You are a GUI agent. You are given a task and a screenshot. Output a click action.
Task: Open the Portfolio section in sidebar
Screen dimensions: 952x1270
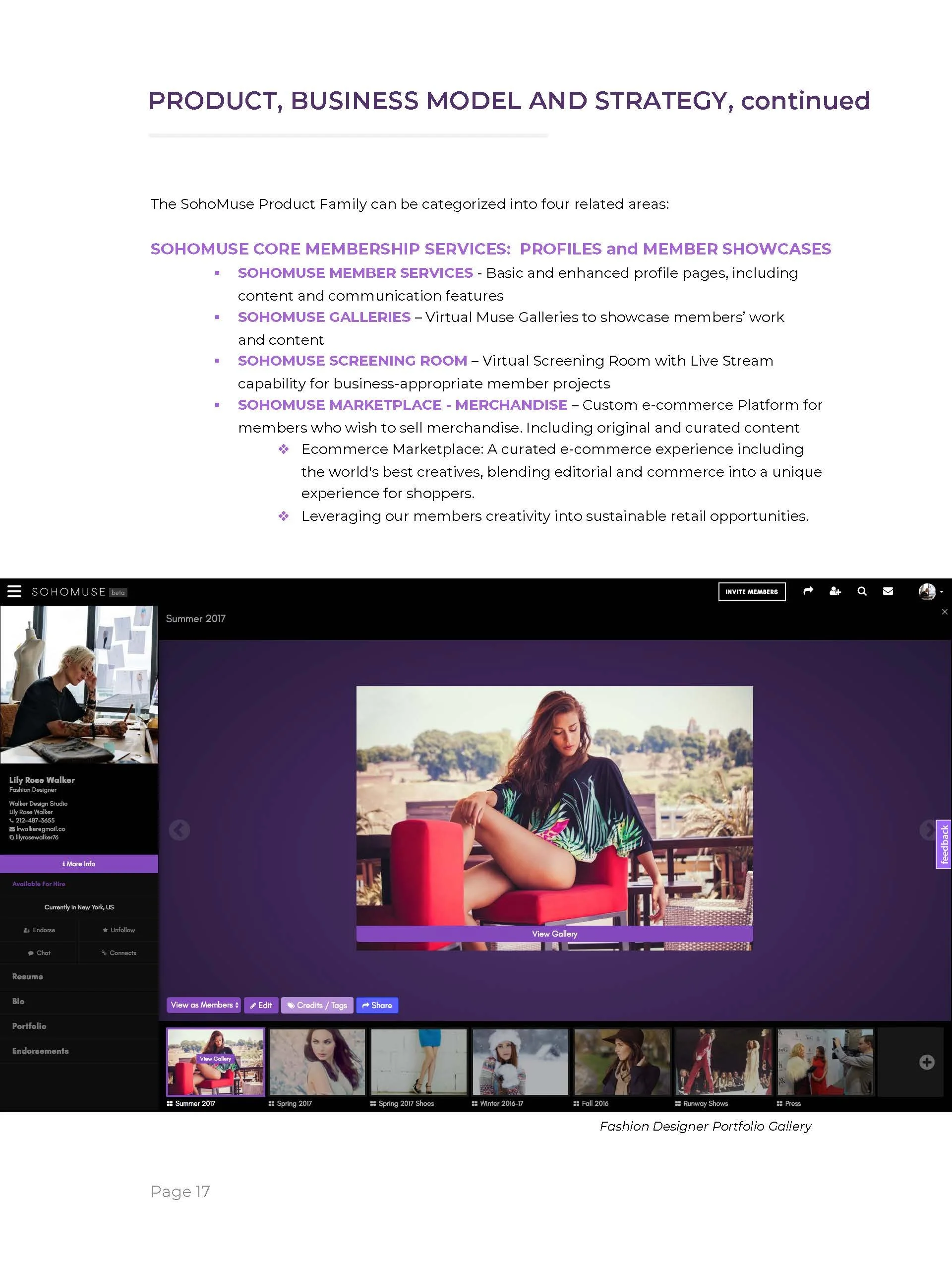click(29, 1026)
